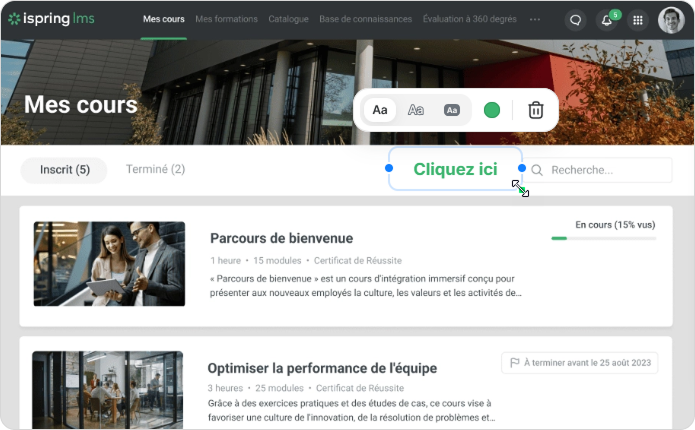This screenshot has width=695, height=430.
Task: Go to Évaluation à 360 degrés
Action: (x=468, y=19)
